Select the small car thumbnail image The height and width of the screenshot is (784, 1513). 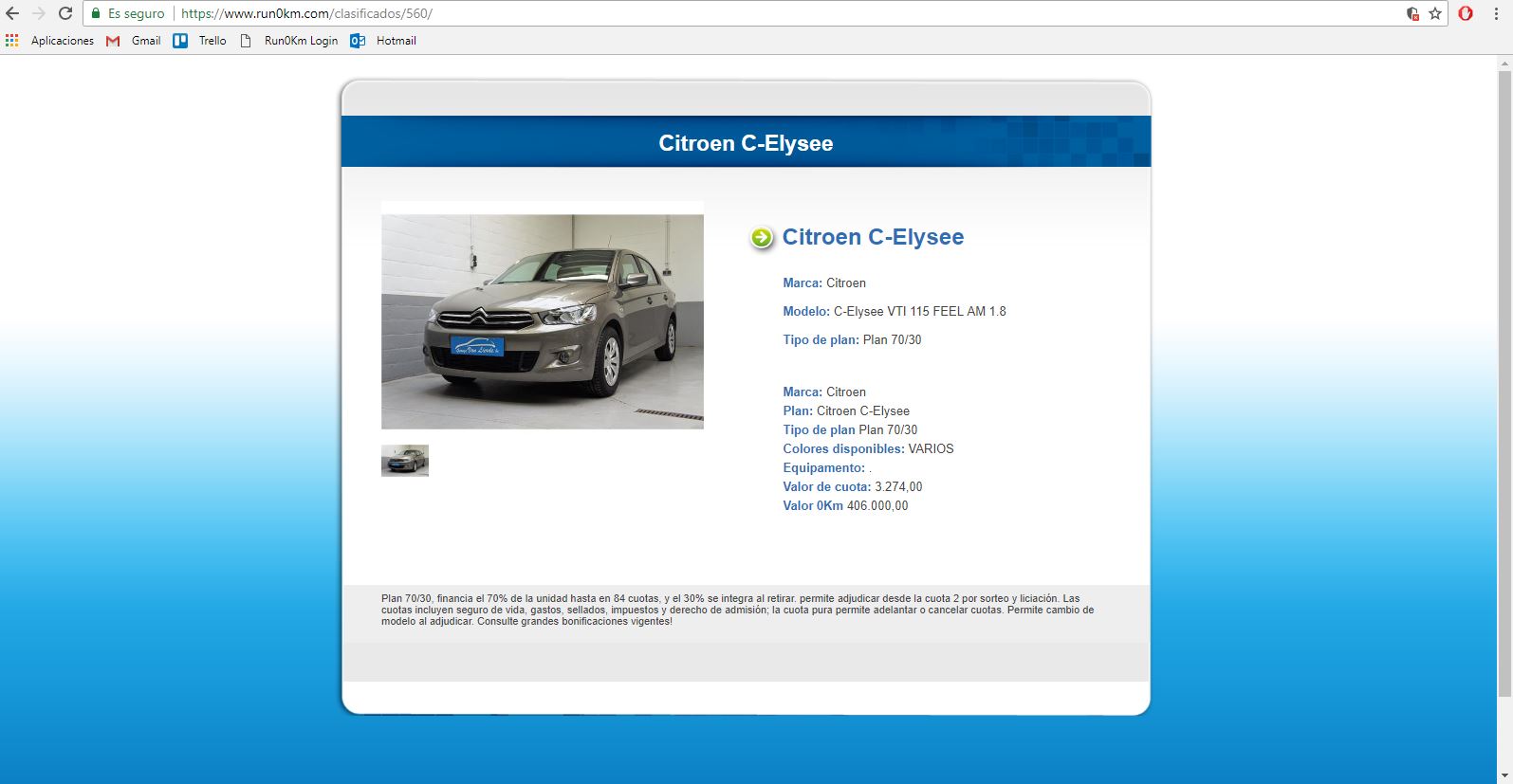[405, 461]
